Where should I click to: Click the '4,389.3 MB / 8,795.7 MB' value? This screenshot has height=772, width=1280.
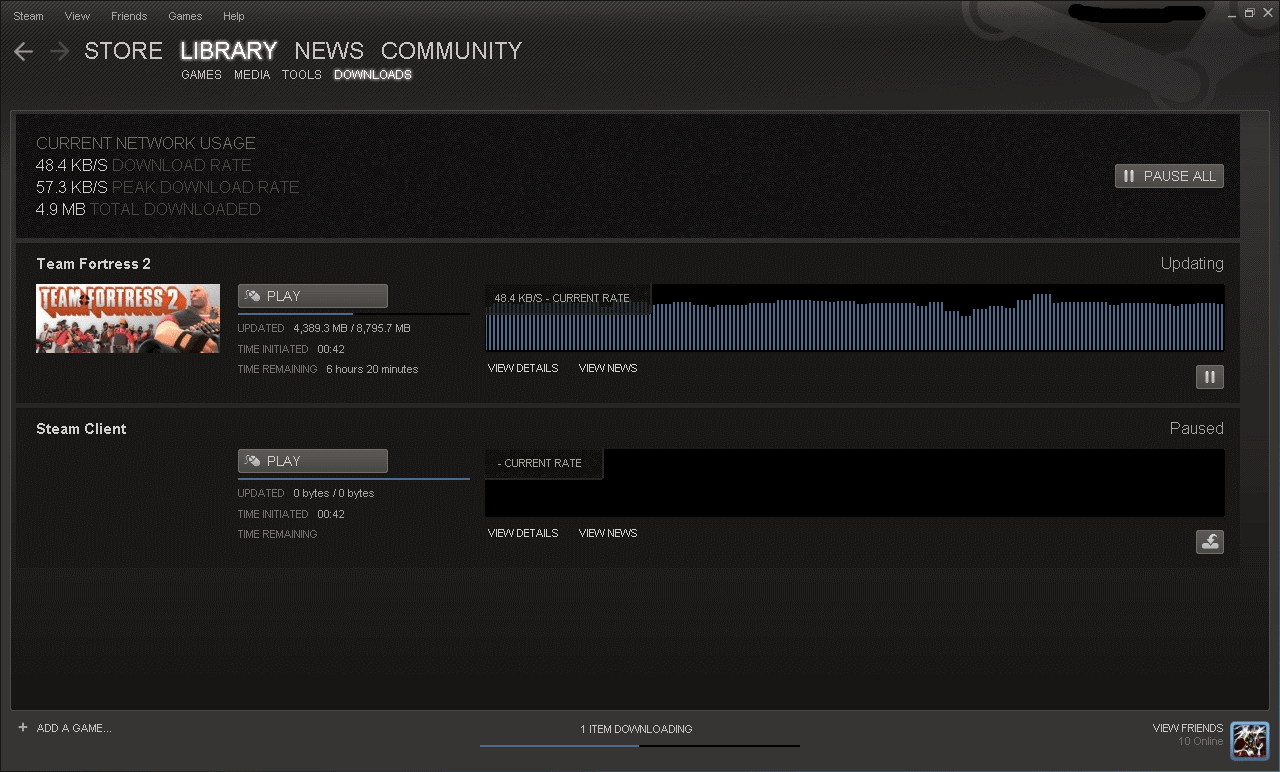tap(352, 328)
